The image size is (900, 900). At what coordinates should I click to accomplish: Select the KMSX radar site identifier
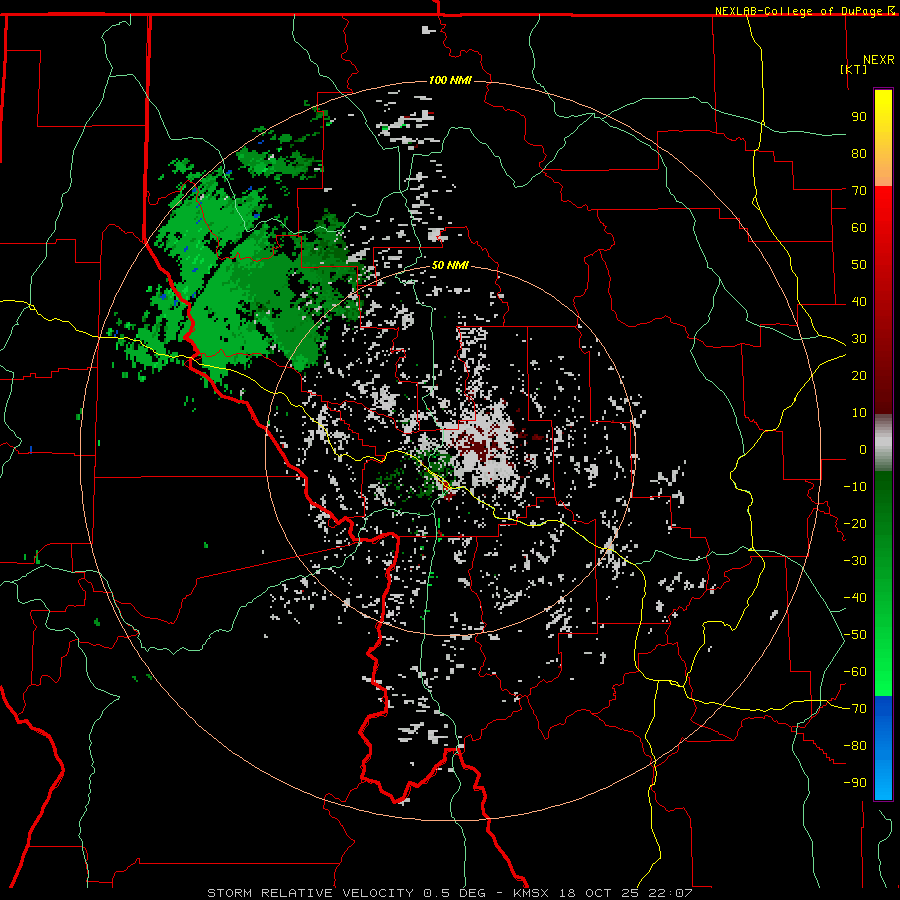(x=531, y=893)
